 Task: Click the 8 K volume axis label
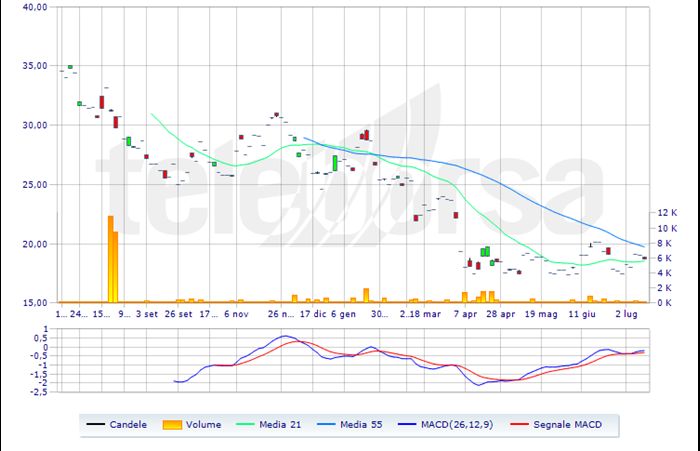[x=664, y=243]
